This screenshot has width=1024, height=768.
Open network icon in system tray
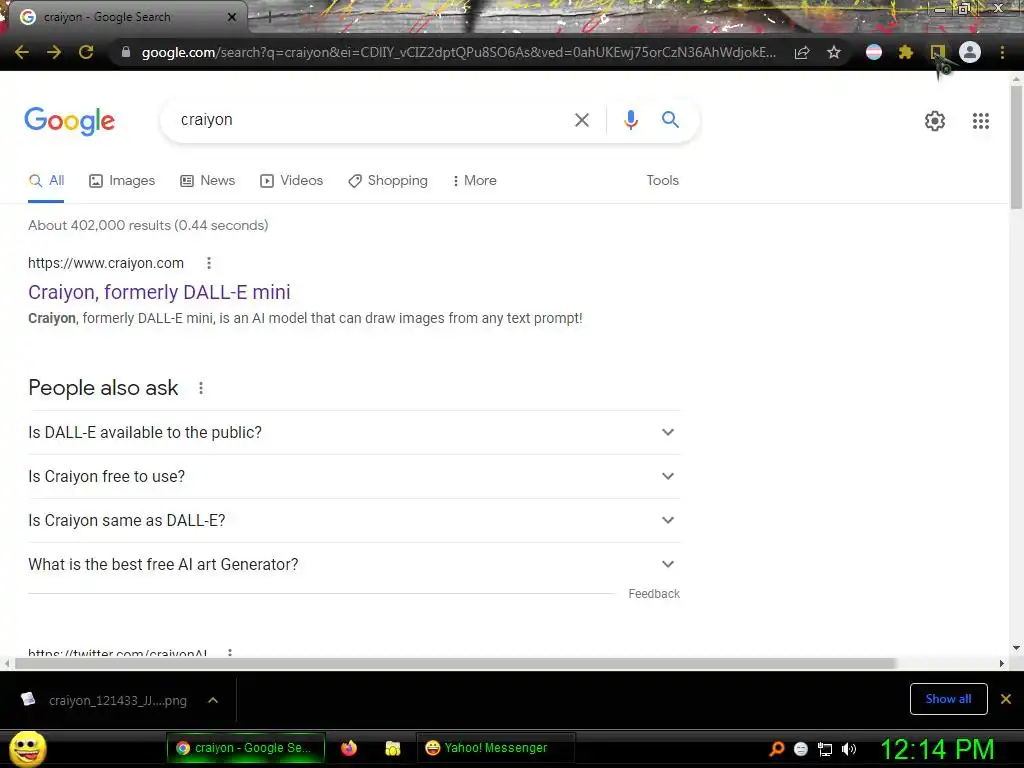(x=825, y=749)
